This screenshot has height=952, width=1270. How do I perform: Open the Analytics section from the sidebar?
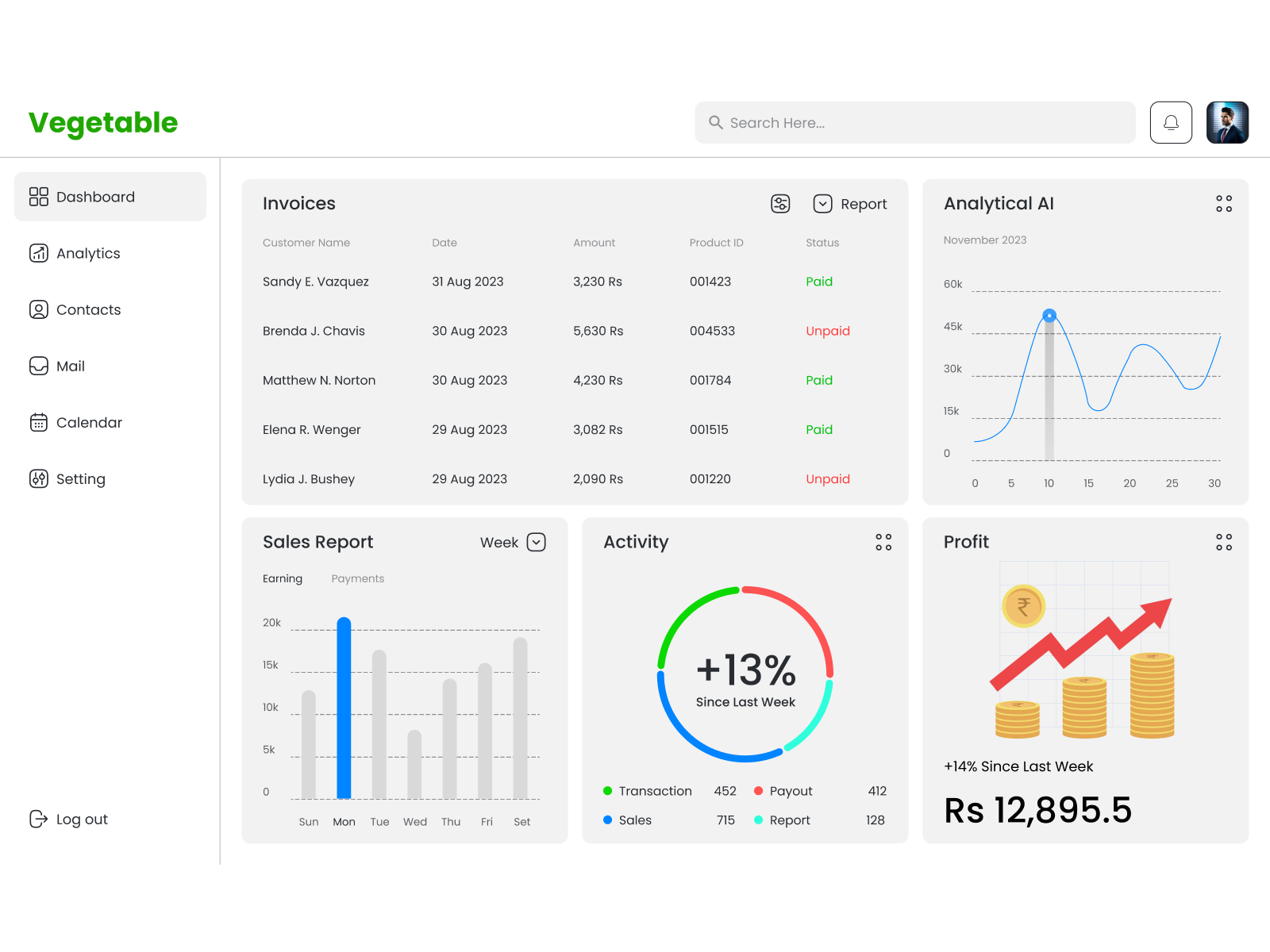pos(87,253)
